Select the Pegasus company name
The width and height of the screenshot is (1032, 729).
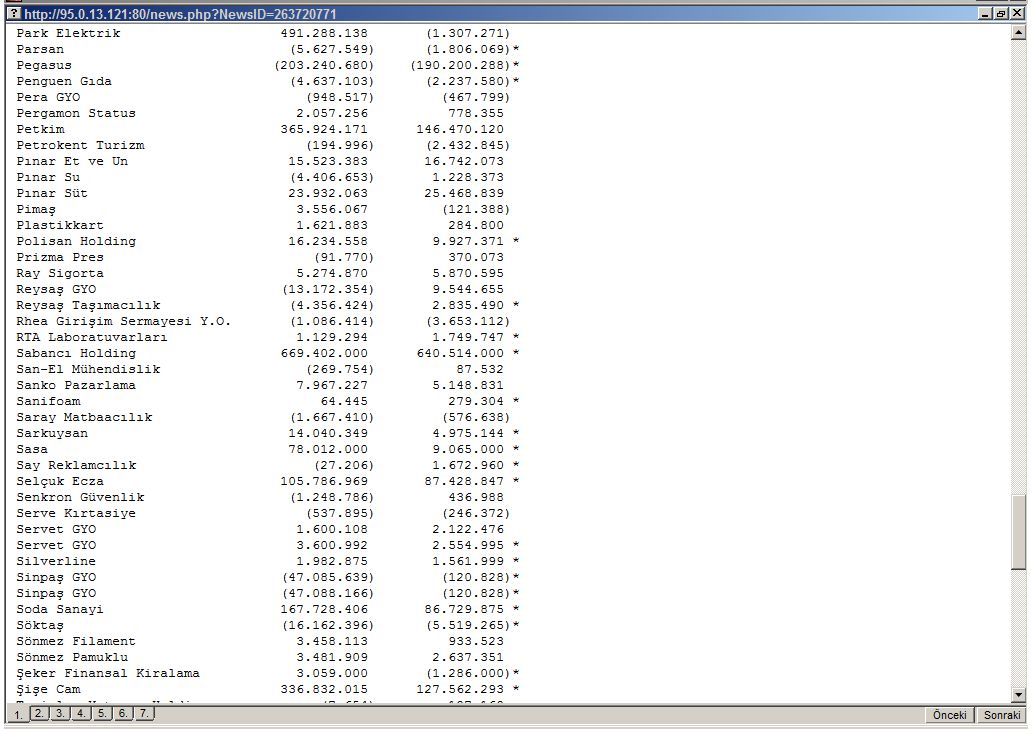(44, 65)
